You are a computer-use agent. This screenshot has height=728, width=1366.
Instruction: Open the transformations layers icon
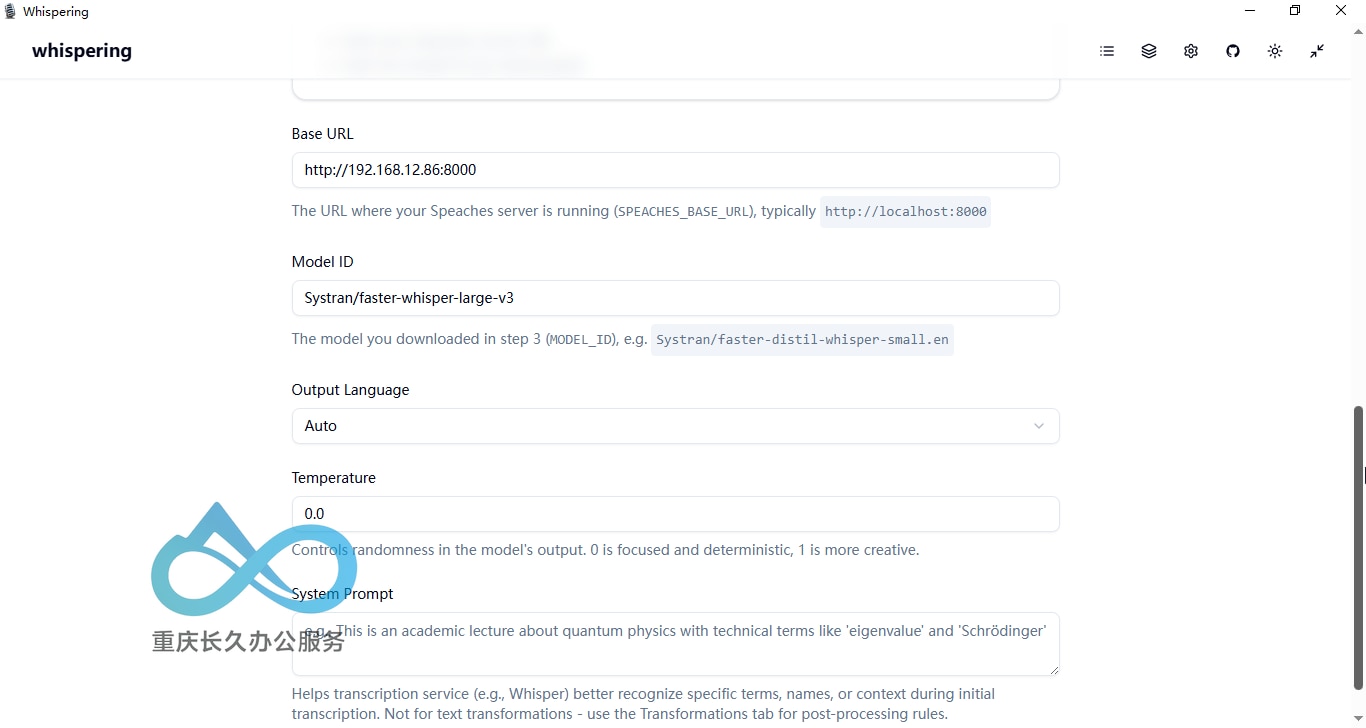pyautogui.click(x=1149, y=51)
